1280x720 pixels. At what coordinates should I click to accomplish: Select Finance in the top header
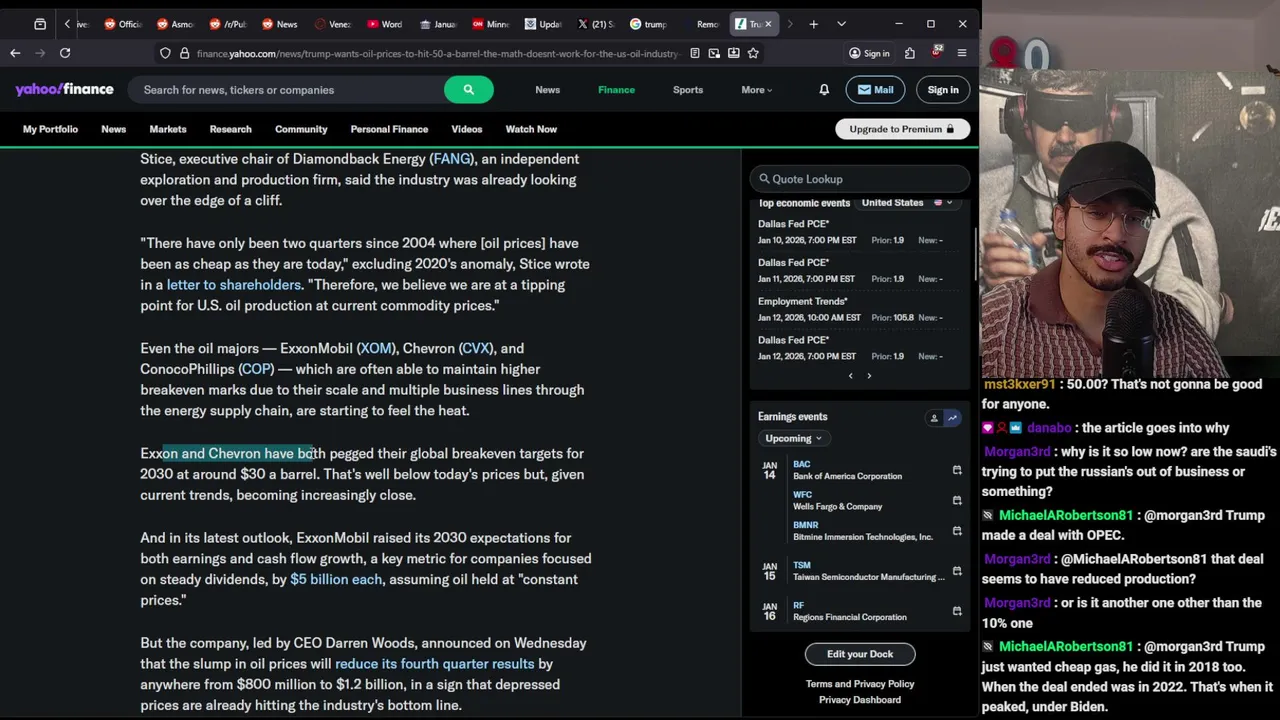616,90
